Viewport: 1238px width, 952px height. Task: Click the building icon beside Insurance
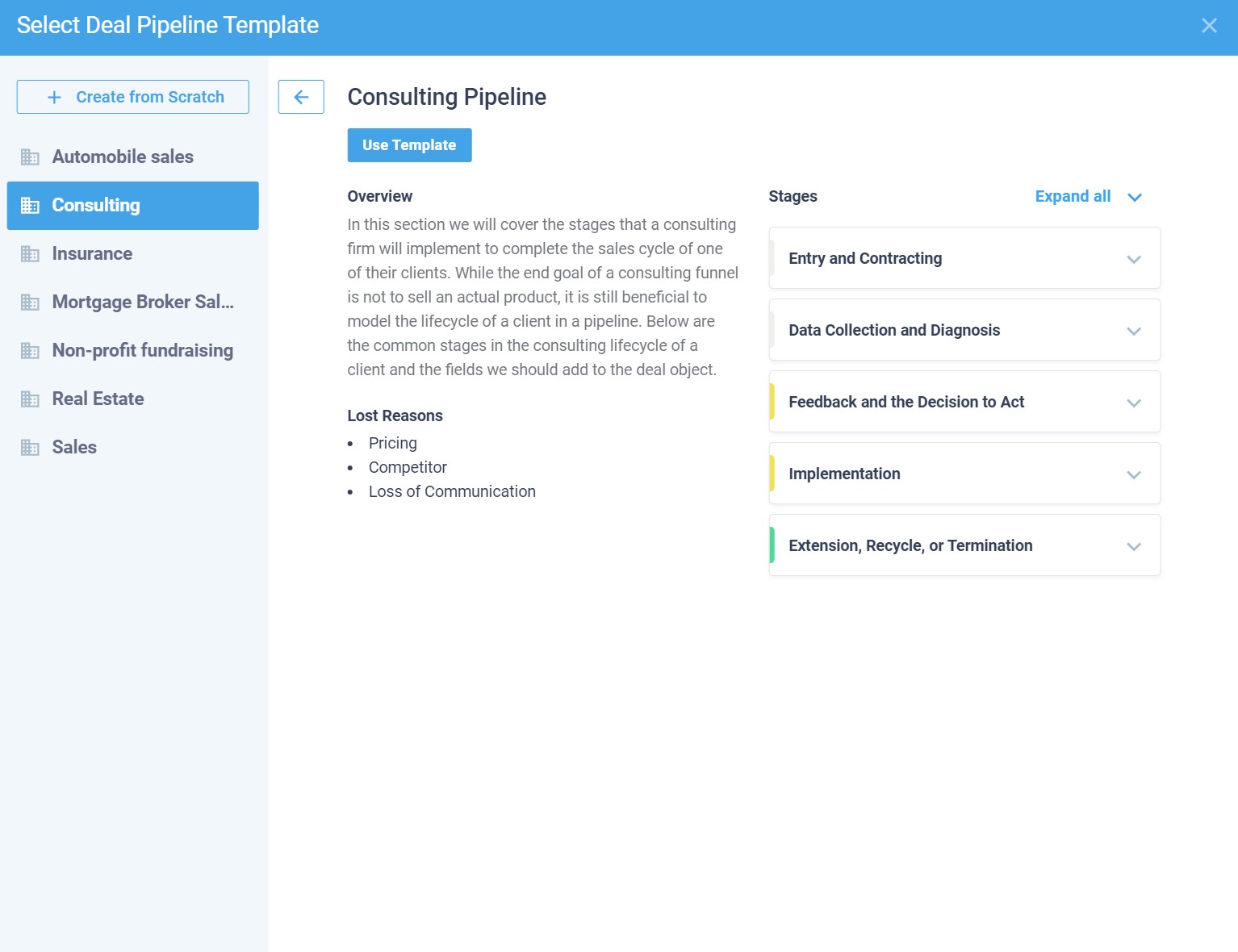coord(30,254)
